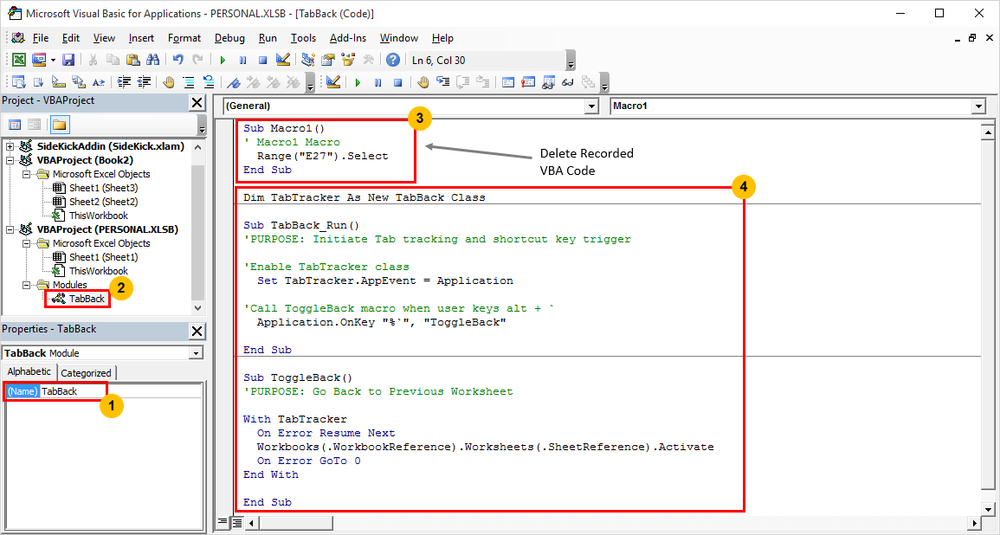This screenshot has height=535, width=1000.
Task: Click the Reset stop square icon
Action: 263,60
